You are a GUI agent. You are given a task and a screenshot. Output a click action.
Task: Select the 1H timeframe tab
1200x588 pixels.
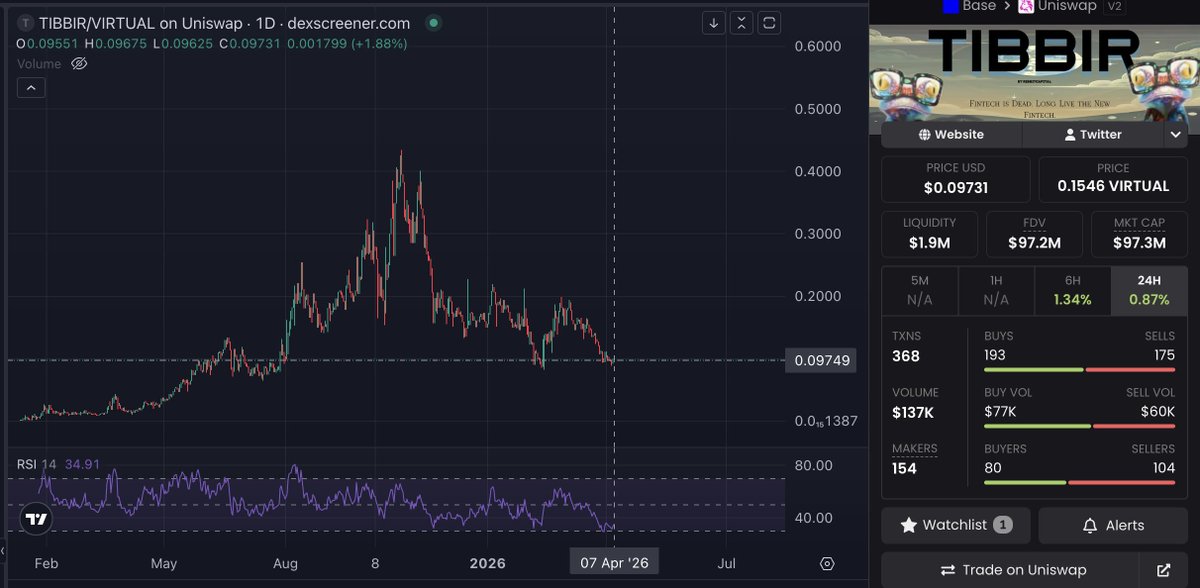[996, 290]
